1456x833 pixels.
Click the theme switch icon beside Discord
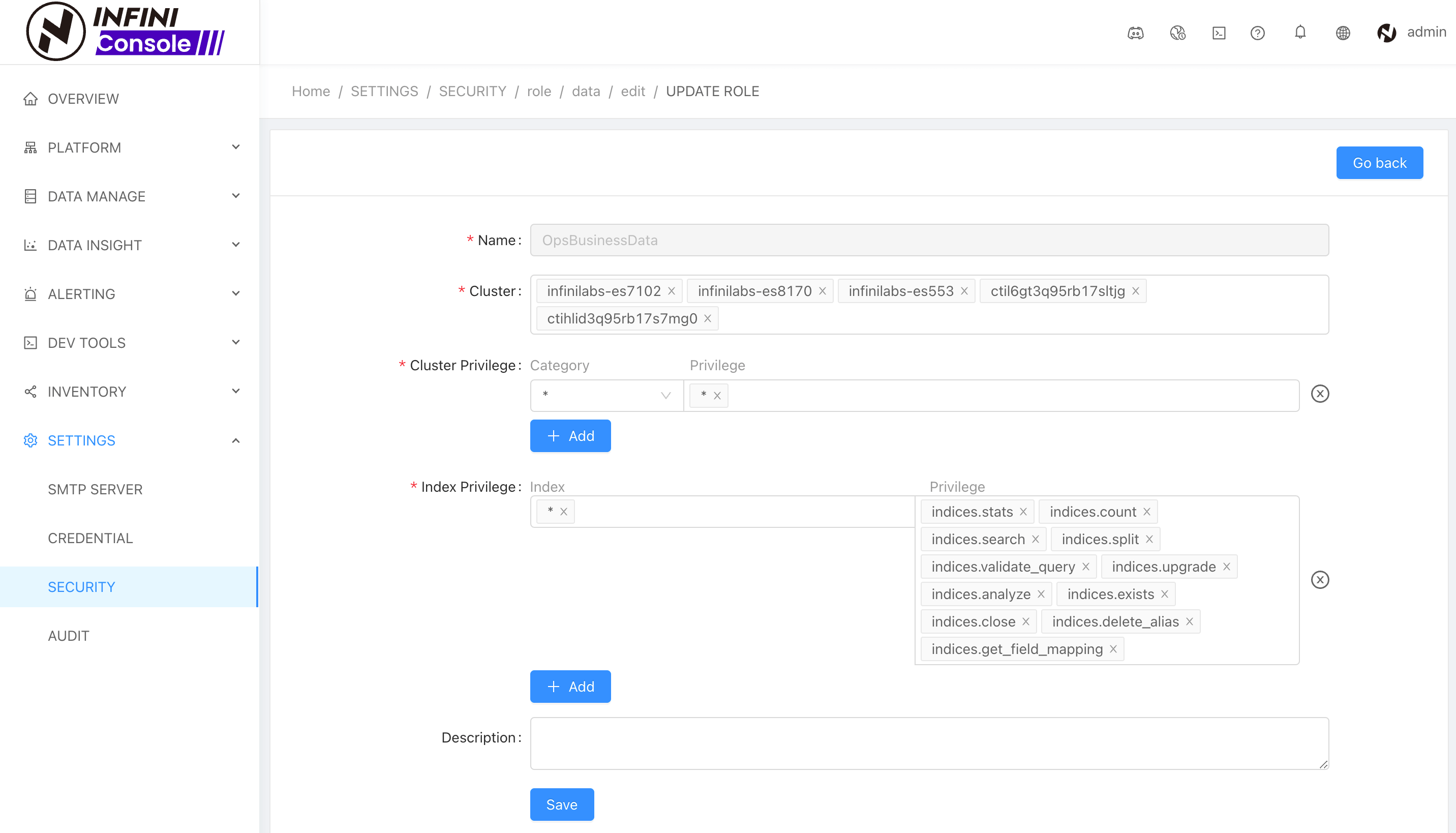coord(1177,33)
